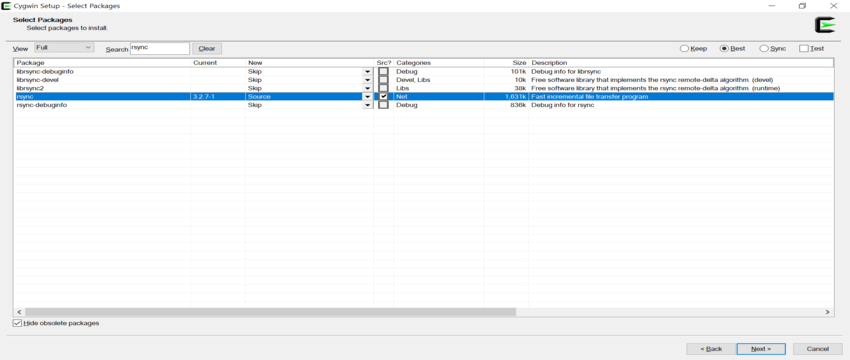
Task: Open the New dropdown for rsync-debuginfo
Action: [368, 105]
